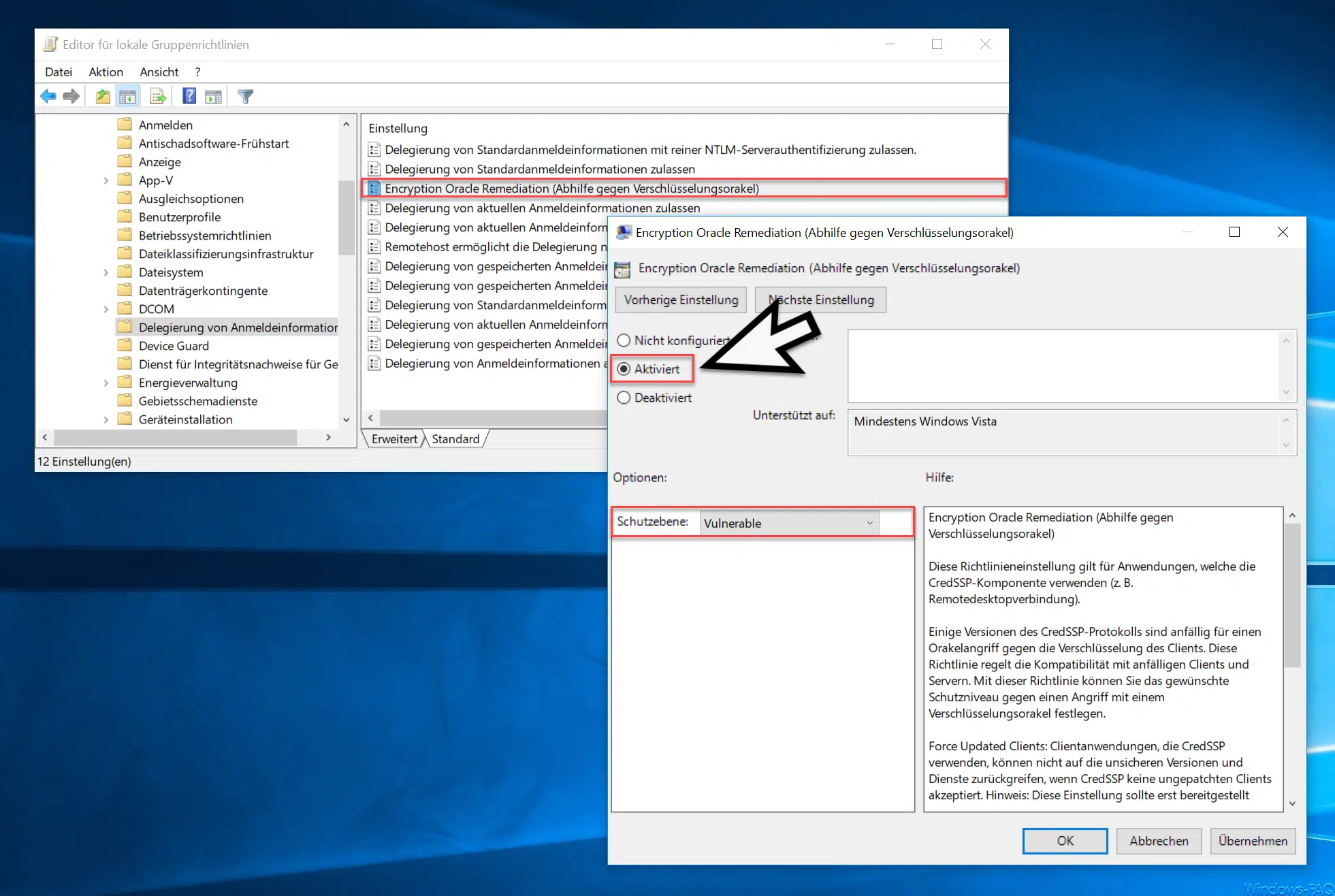Toggle the console tree pane icon
Image resolution: width=1335 pixels, height=896 pixels.
click(127, 96)
